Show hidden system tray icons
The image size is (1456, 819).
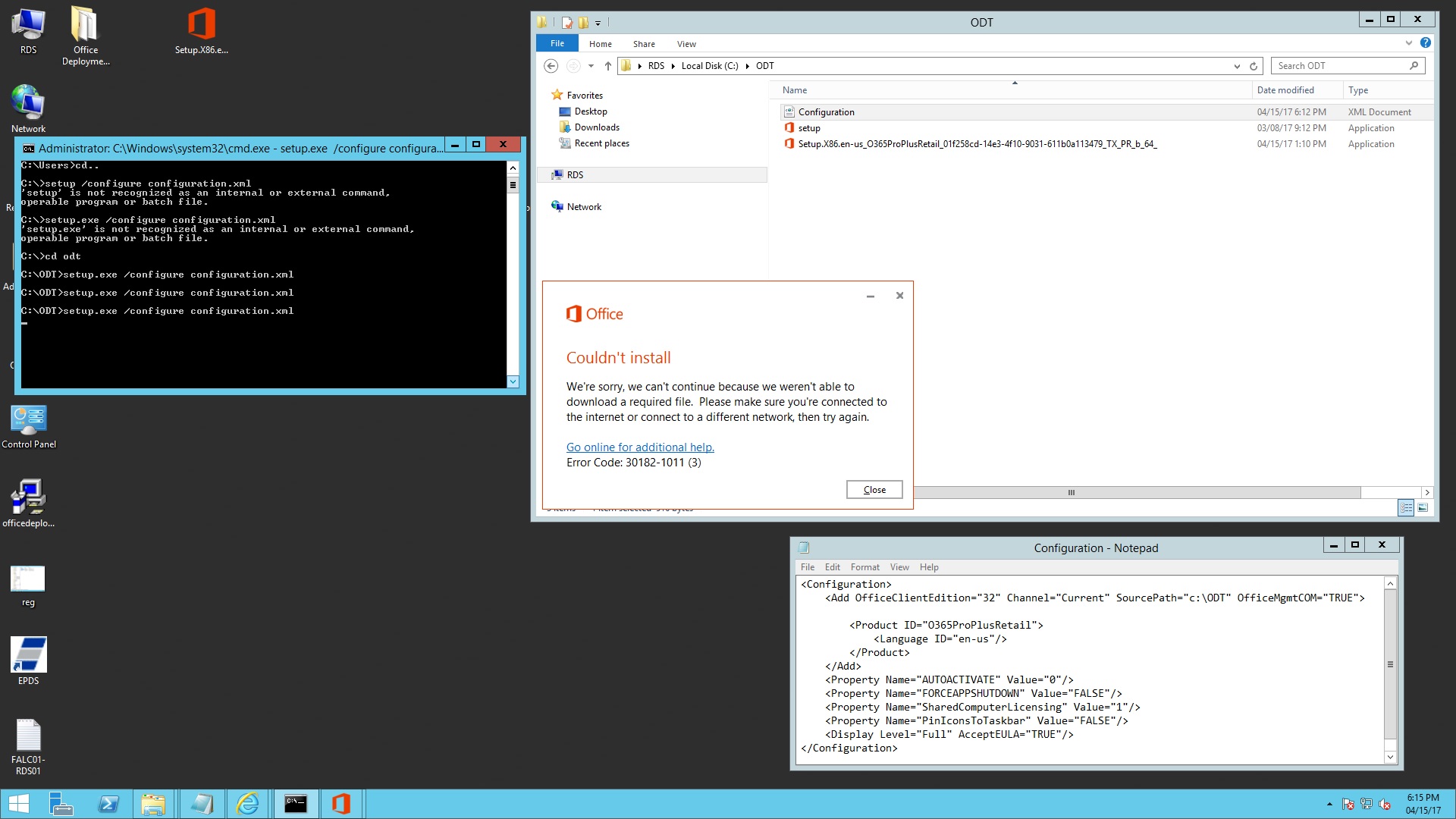tap(1329, 804)
